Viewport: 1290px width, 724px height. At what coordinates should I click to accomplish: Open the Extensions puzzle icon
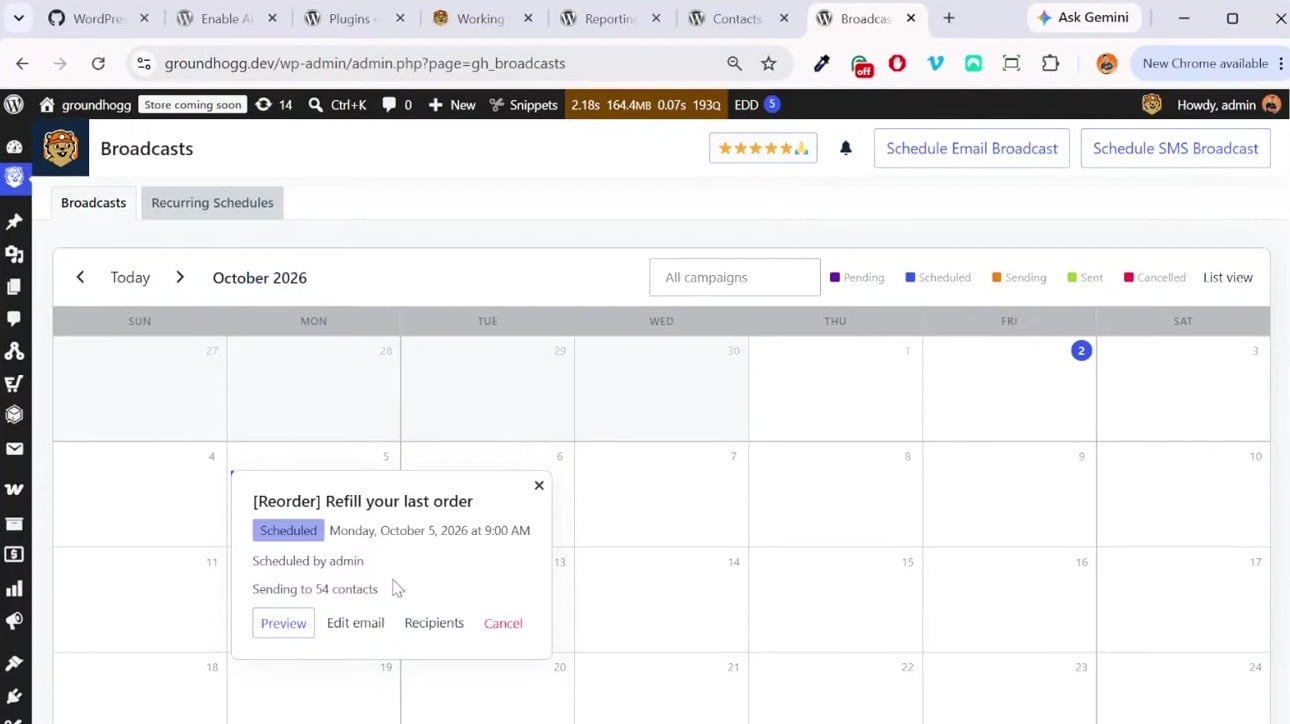pos(1050,63)
